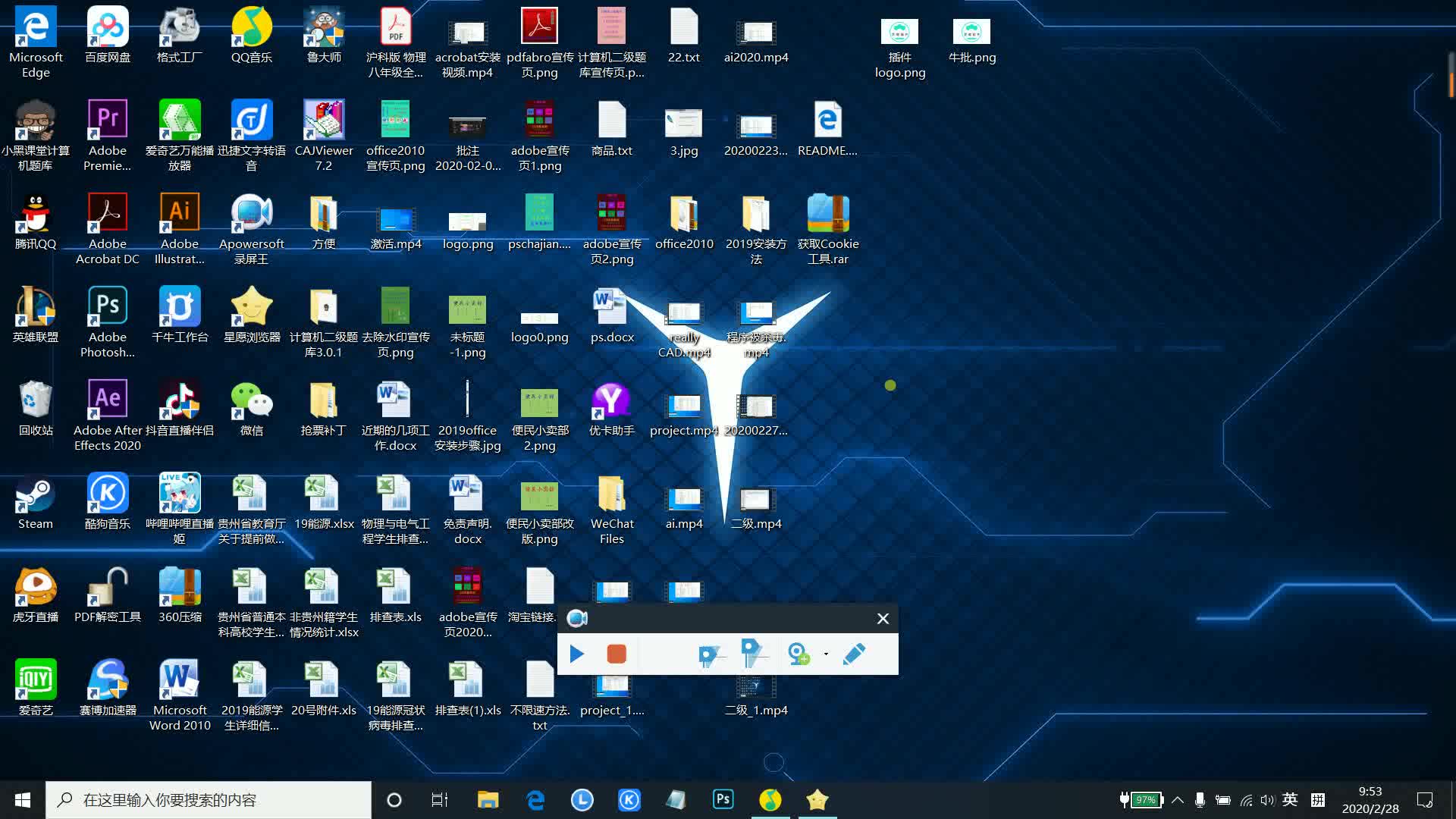Select the Steam desktop icon
The height and width of the screenshot is (819, 1456).
click(36, 501)
